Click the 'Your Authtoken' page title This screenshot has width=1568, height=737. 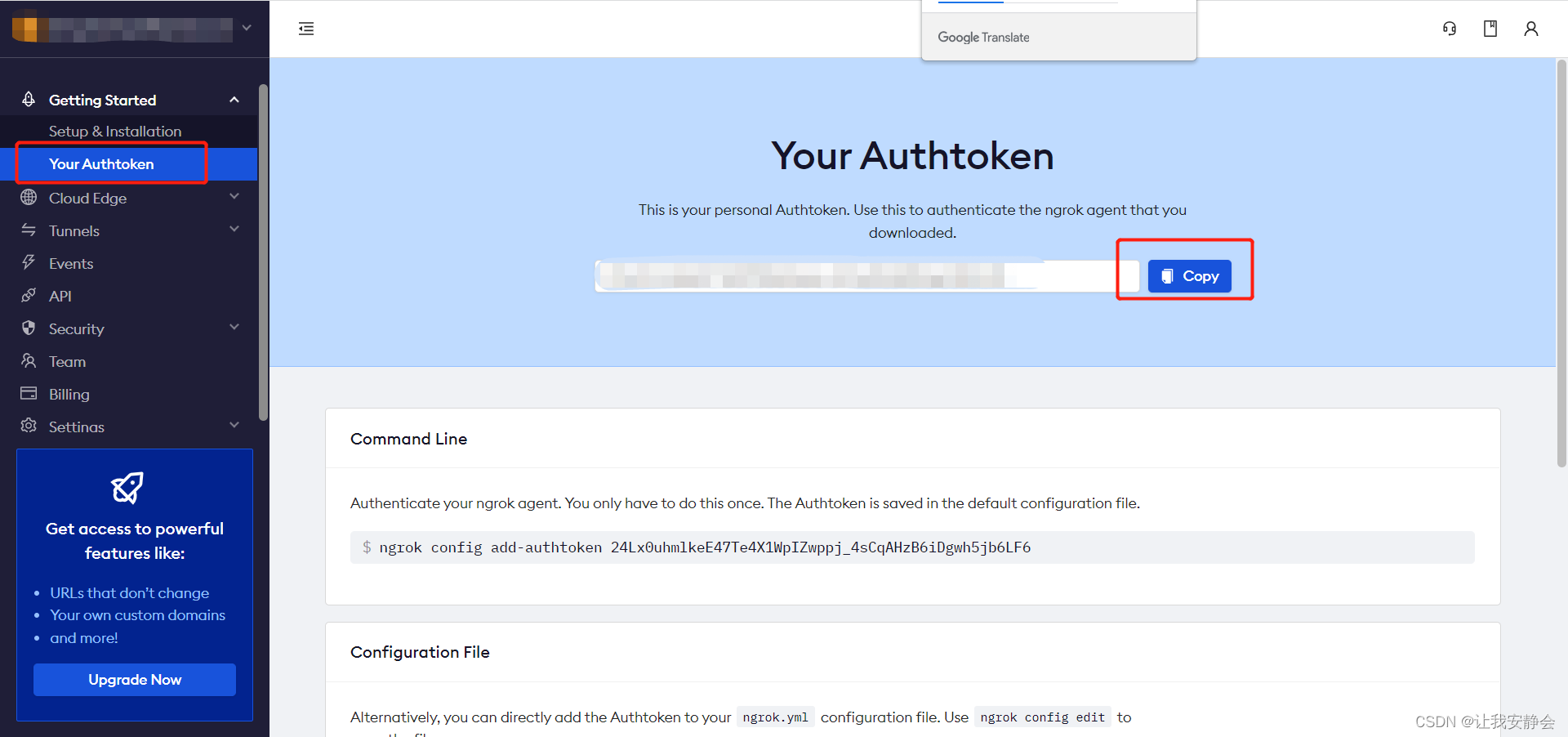[x=912, y=155]
